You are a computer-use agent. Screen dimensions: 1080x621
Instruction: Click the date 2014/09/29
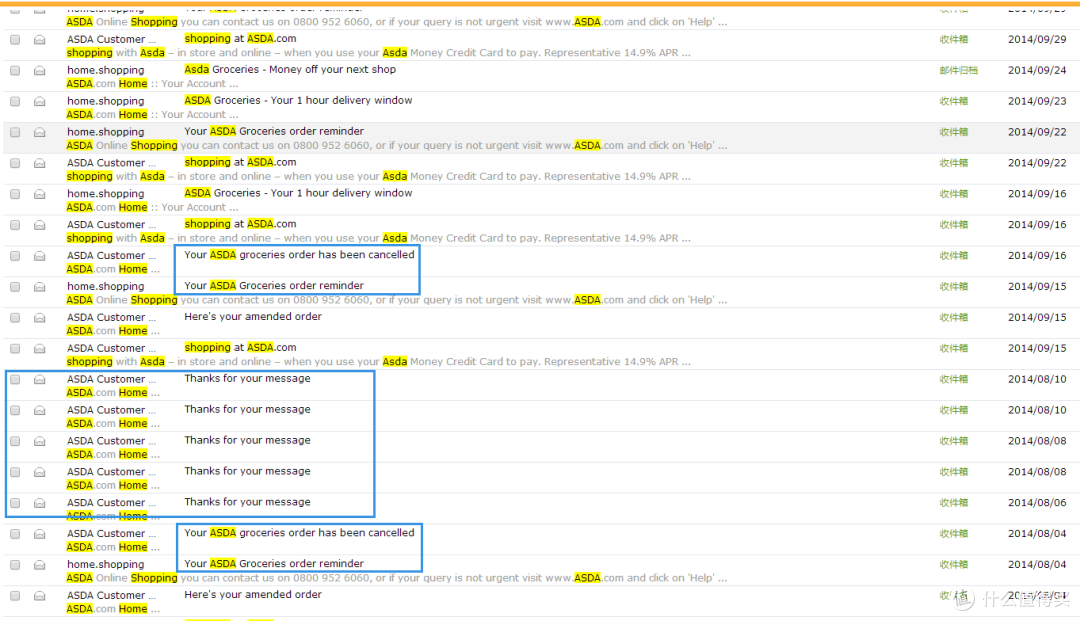point(1037,39)
